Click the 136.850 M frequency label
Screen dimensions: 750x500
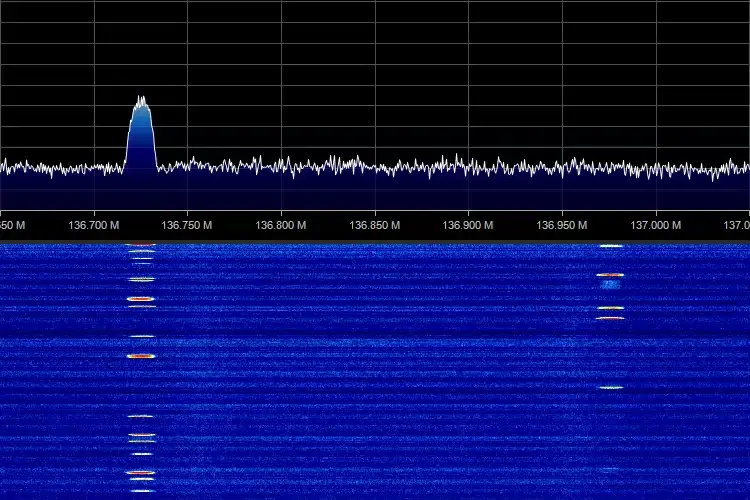[375, 225]
